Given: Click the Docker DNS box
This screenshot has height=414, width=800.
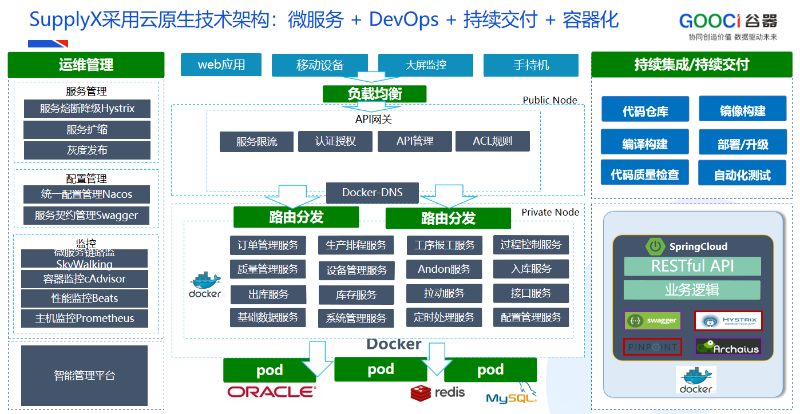Looking at the screenshot, I should (x=373, y=192).
